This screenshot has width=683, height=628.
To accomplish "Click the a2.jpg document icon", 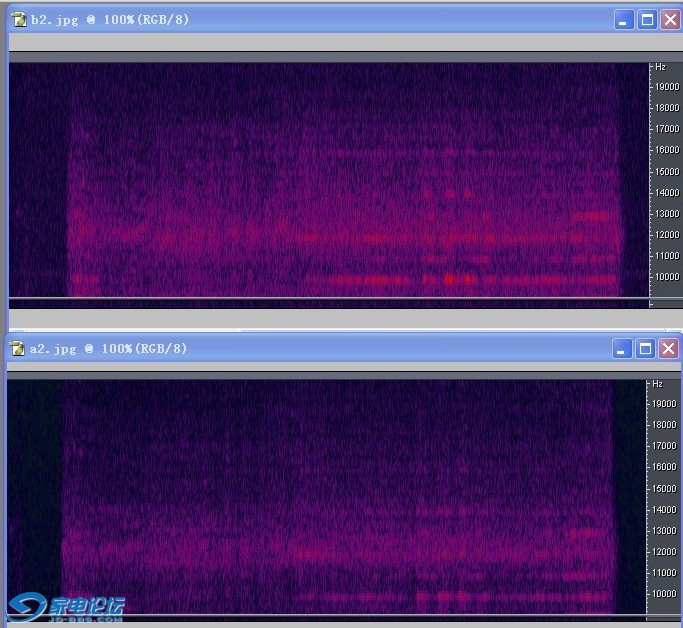I will (x=18, y=348).
